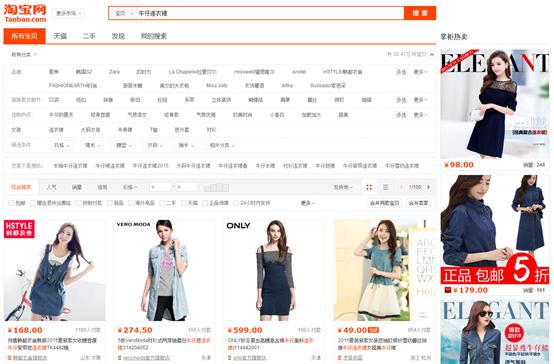The image size is (554, 364).
Task: Expand 更多 on the brand row
Action: [x=420, y=72]
